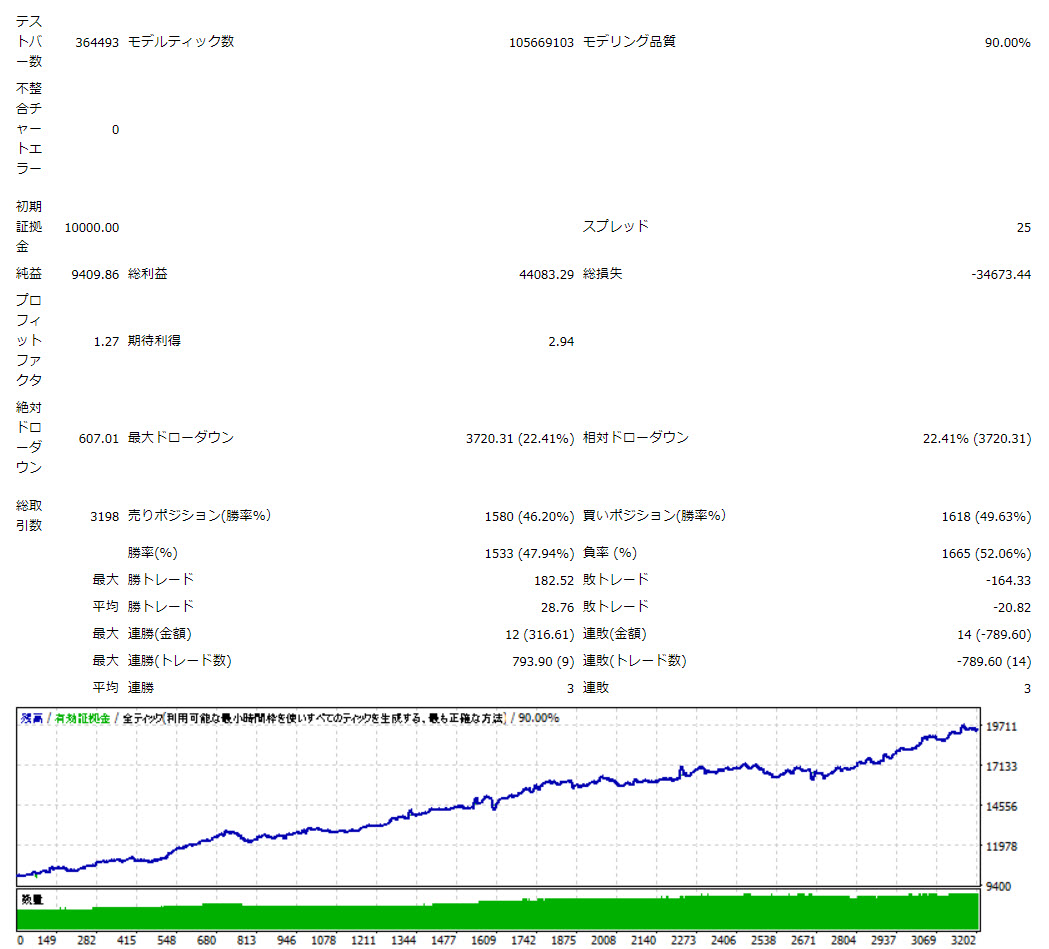The width and height of the screenshot is (1049, 949).
Task: Click the 期待利得 label
Action: [x=154, y=340]
